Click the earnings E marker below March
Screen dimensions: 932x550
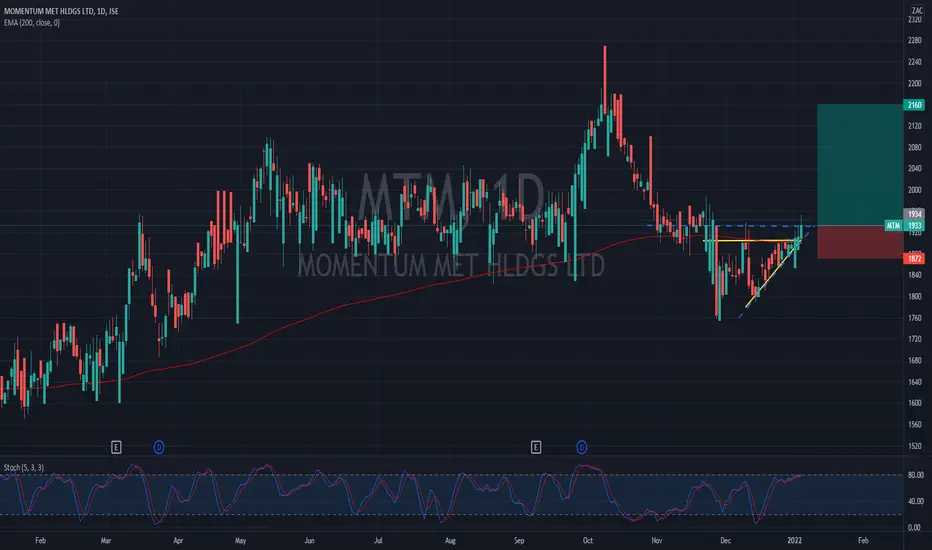(x=116, y=447)
